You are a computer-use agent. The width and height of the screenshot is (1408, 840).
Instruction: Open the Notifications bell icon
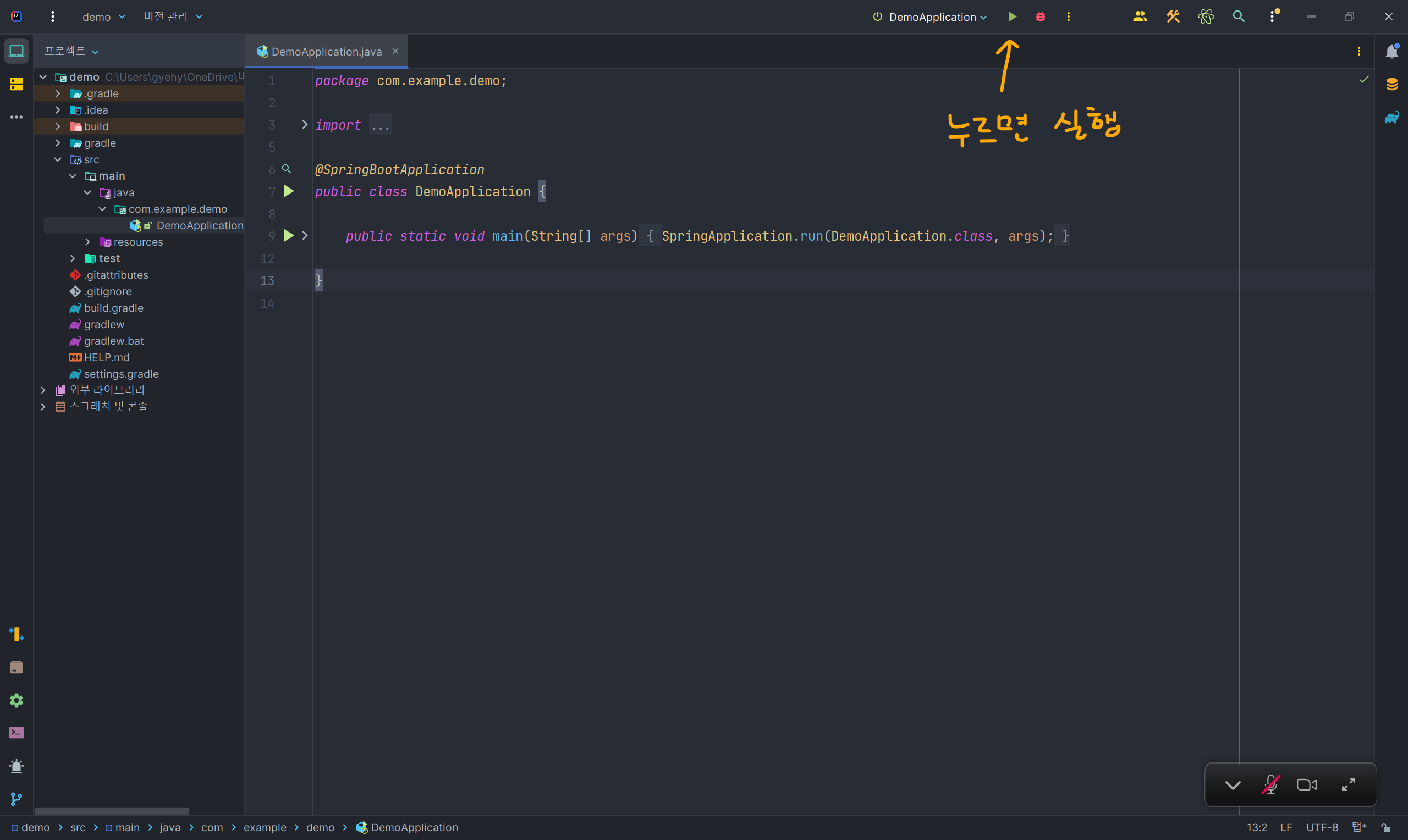1391,52
